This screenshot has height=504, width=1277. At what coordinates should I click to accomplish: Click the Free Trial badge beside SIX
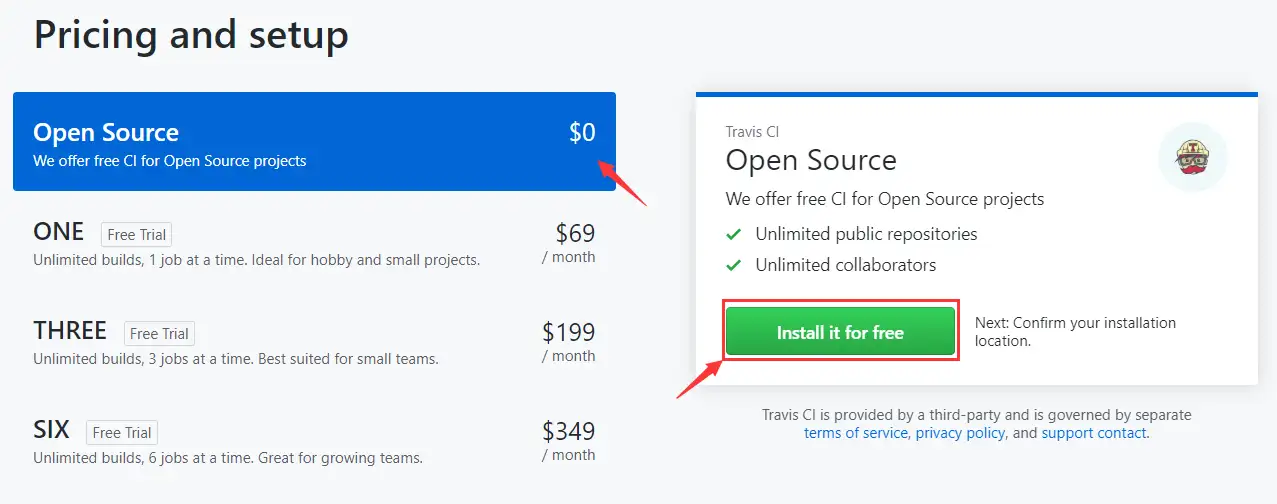(x=123, y=433)
